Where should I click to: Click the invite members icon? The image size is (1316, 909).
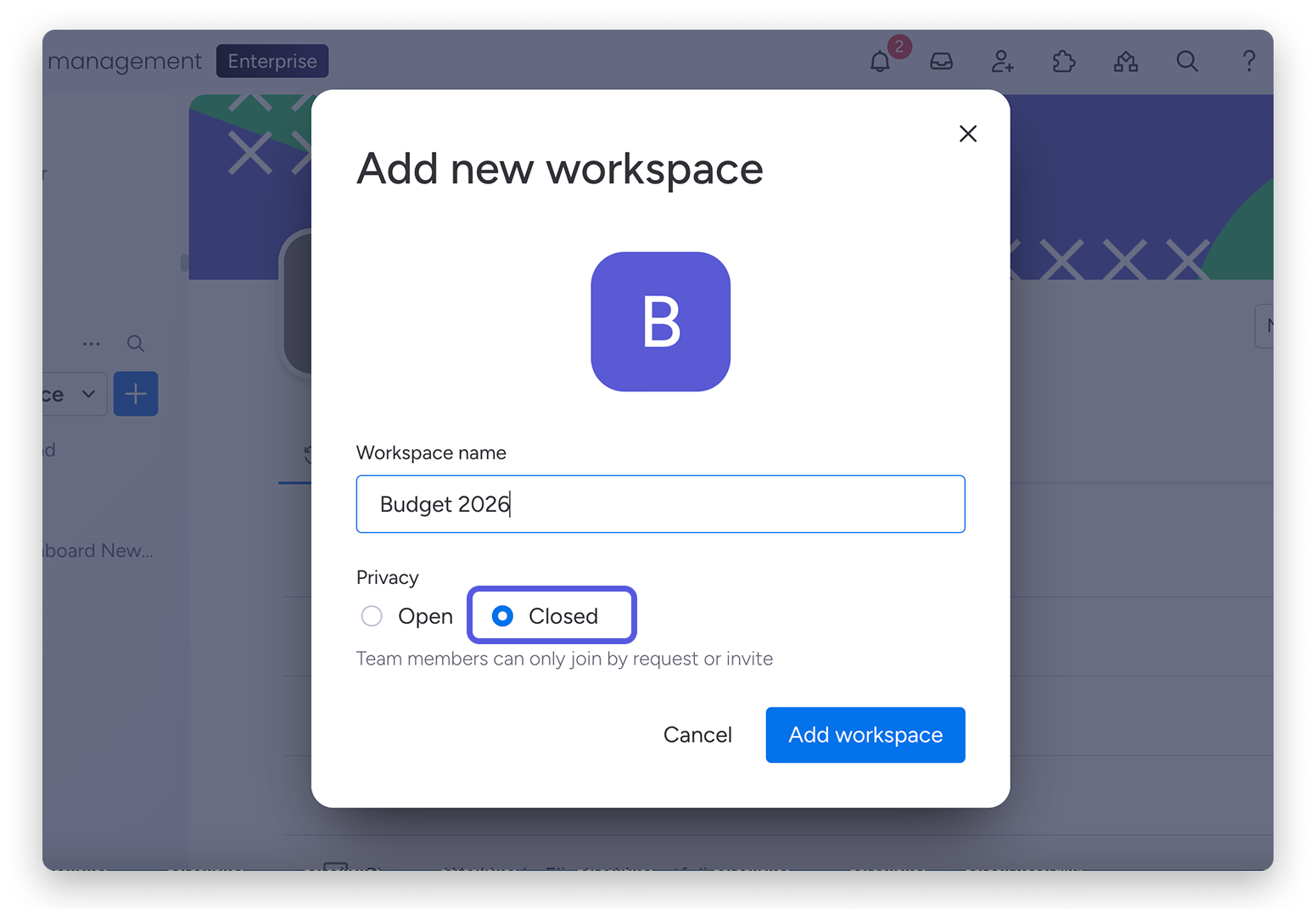1002,61
